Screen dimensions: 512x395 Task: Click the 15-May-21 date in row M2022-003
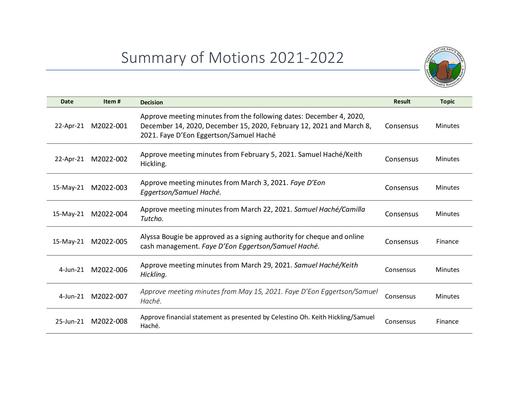(68, 188)
